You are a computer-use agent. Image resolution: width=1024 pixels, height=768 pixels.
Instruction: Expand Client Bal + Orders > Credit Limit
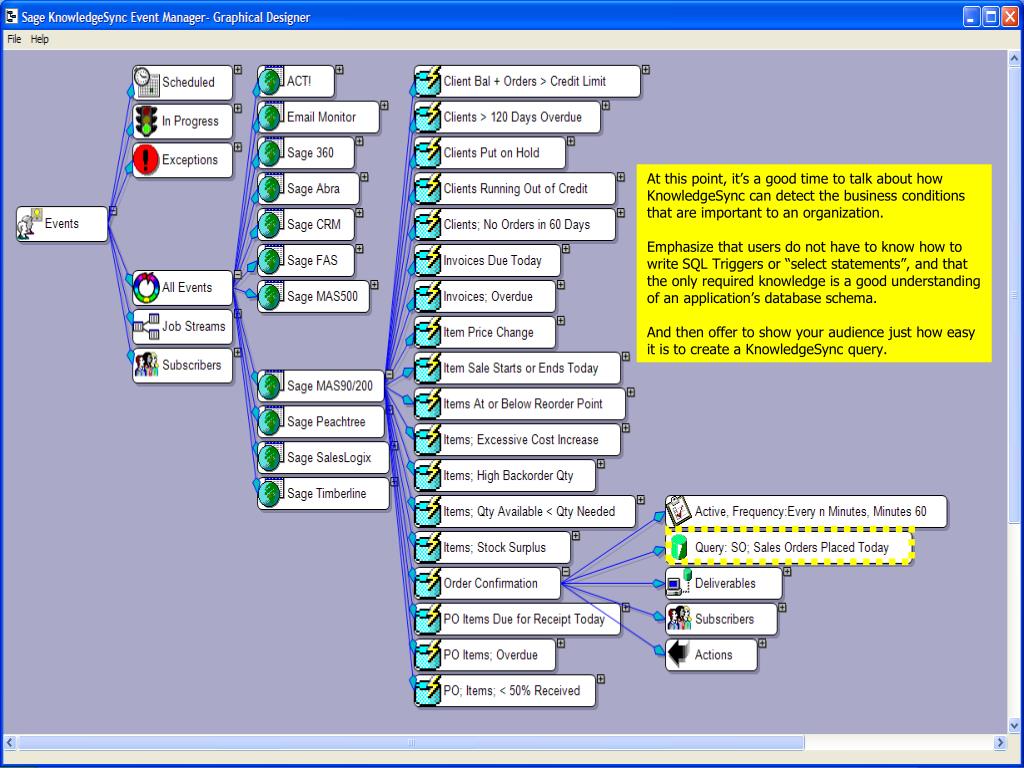coord(646,69)
